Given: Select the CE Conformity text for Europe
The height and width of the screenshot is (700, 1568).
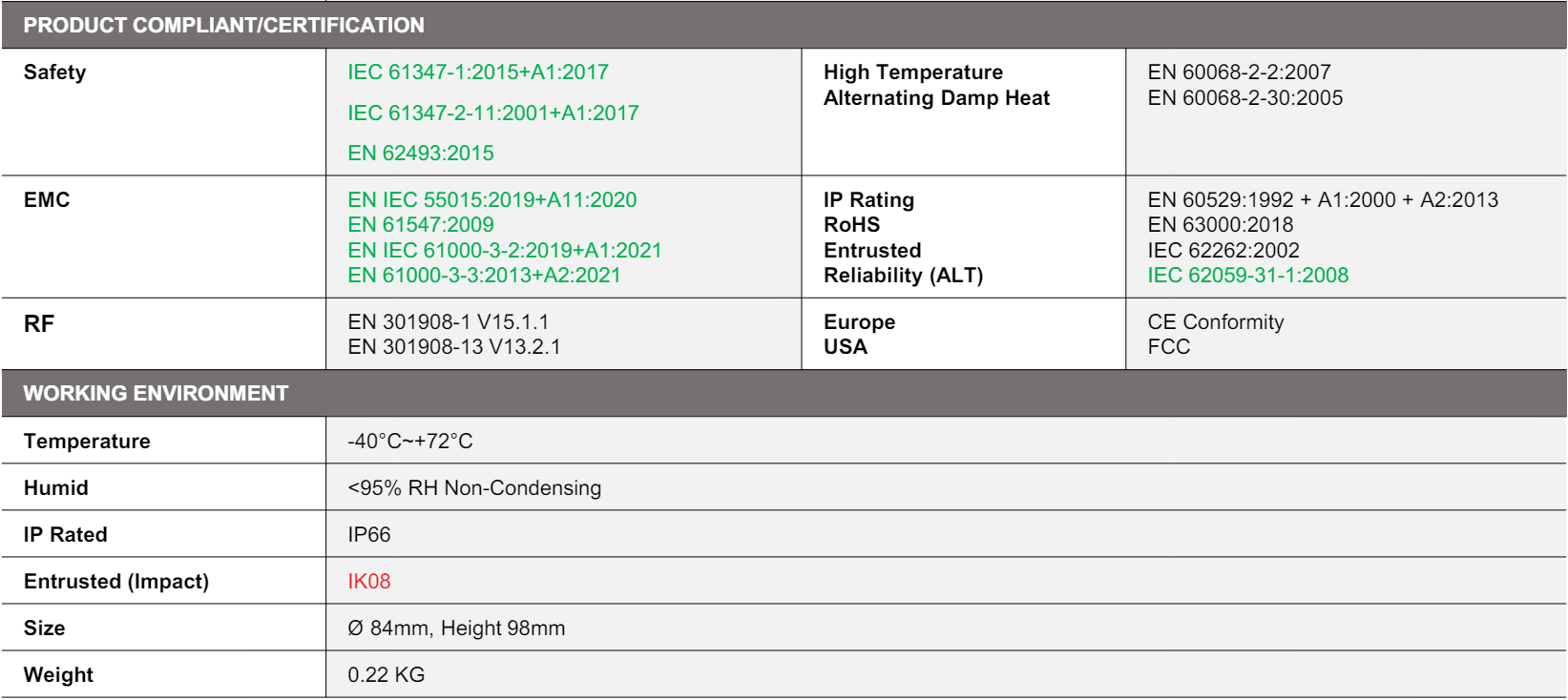Looking at the screenshot, I should click(1215, 322).
